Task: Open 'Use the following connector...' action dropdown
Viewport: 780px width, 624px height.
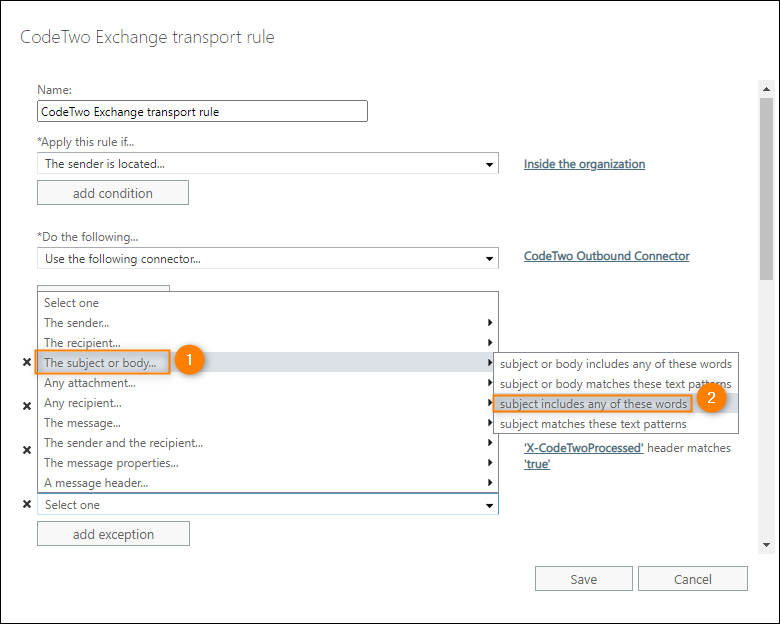Action: 268,259
